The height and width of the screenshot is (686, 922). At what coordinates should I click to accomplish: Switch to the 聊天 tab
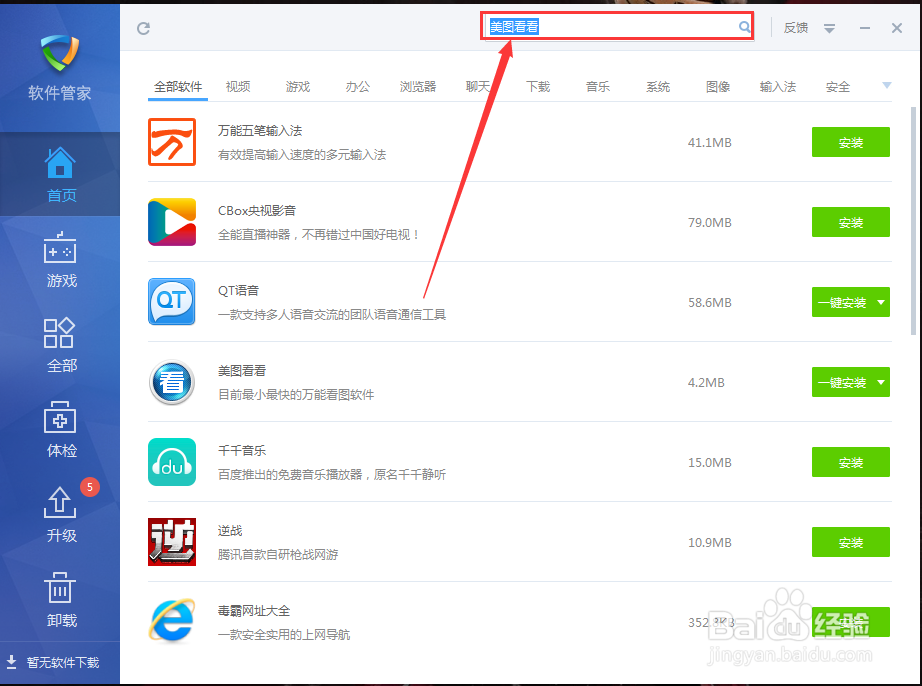(x=478, y=87)
